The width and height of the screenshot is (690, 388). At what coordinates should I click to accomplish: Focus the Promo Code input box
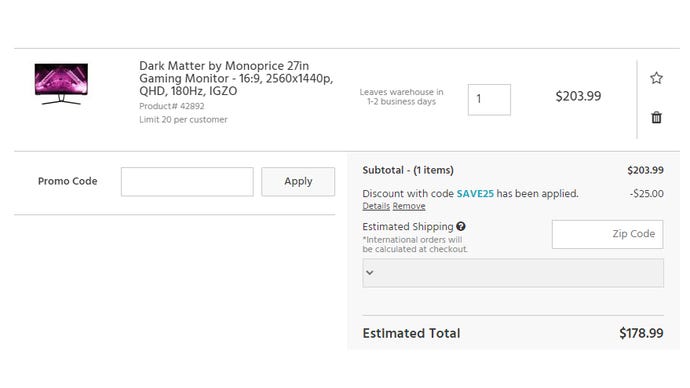coord(187,181)
